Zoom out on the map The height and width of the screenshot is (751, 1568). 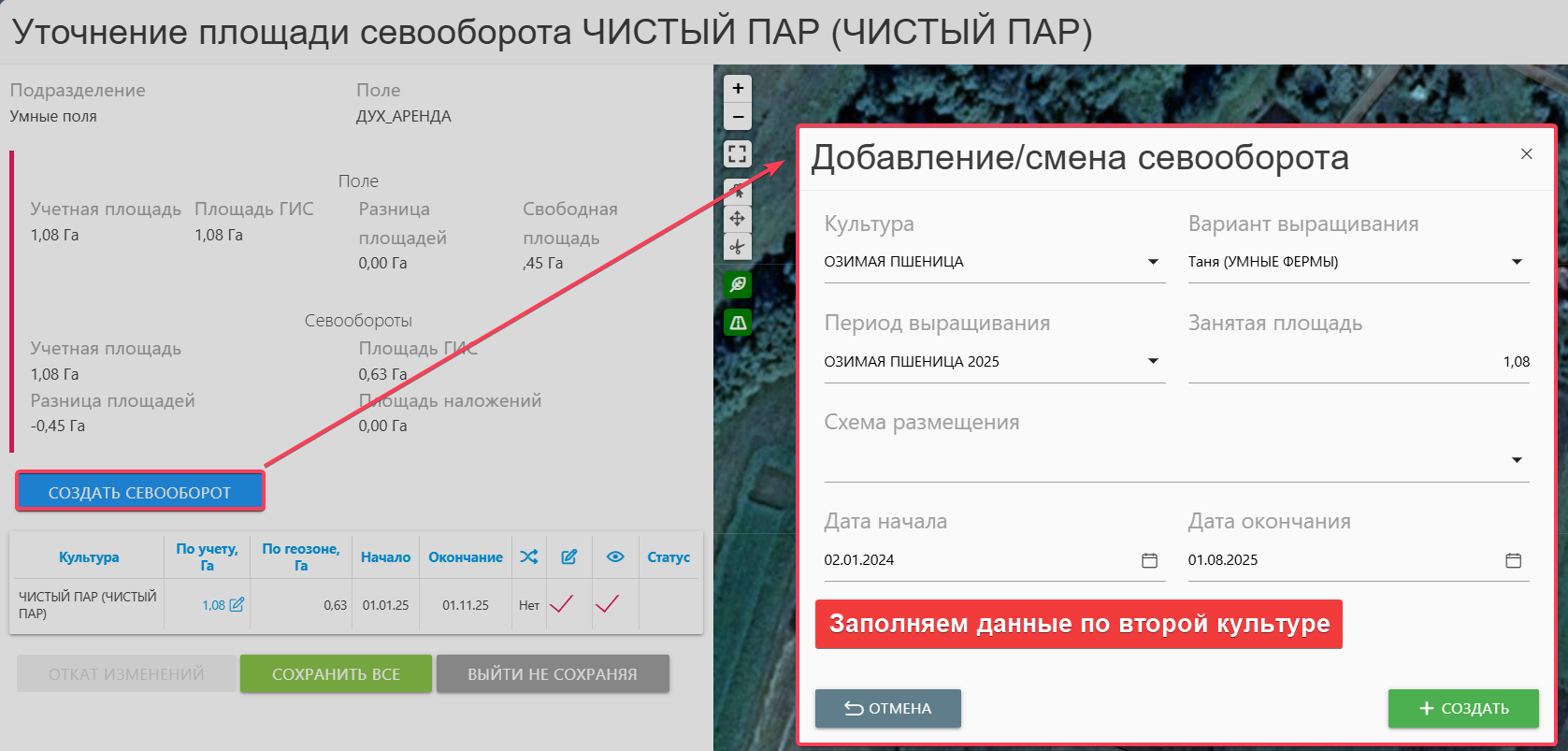[738, 118]
